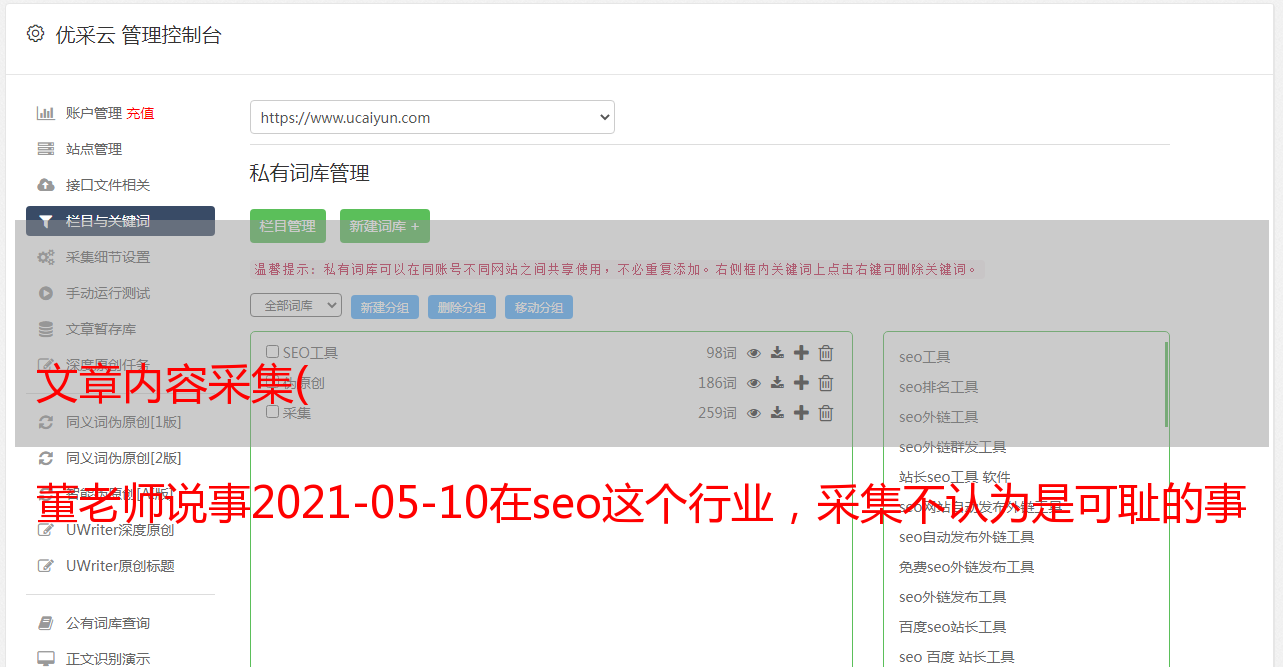Click the book icon beside 公有词库查询
The image size is (1283, 667).
tap(46, 623)
